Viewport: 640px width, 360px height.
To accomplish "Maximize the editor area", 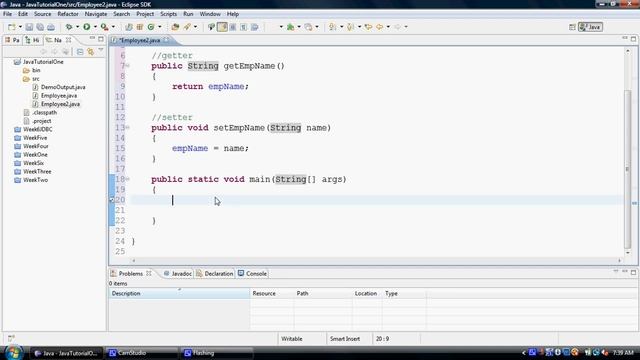I will [x=633, y=39].
